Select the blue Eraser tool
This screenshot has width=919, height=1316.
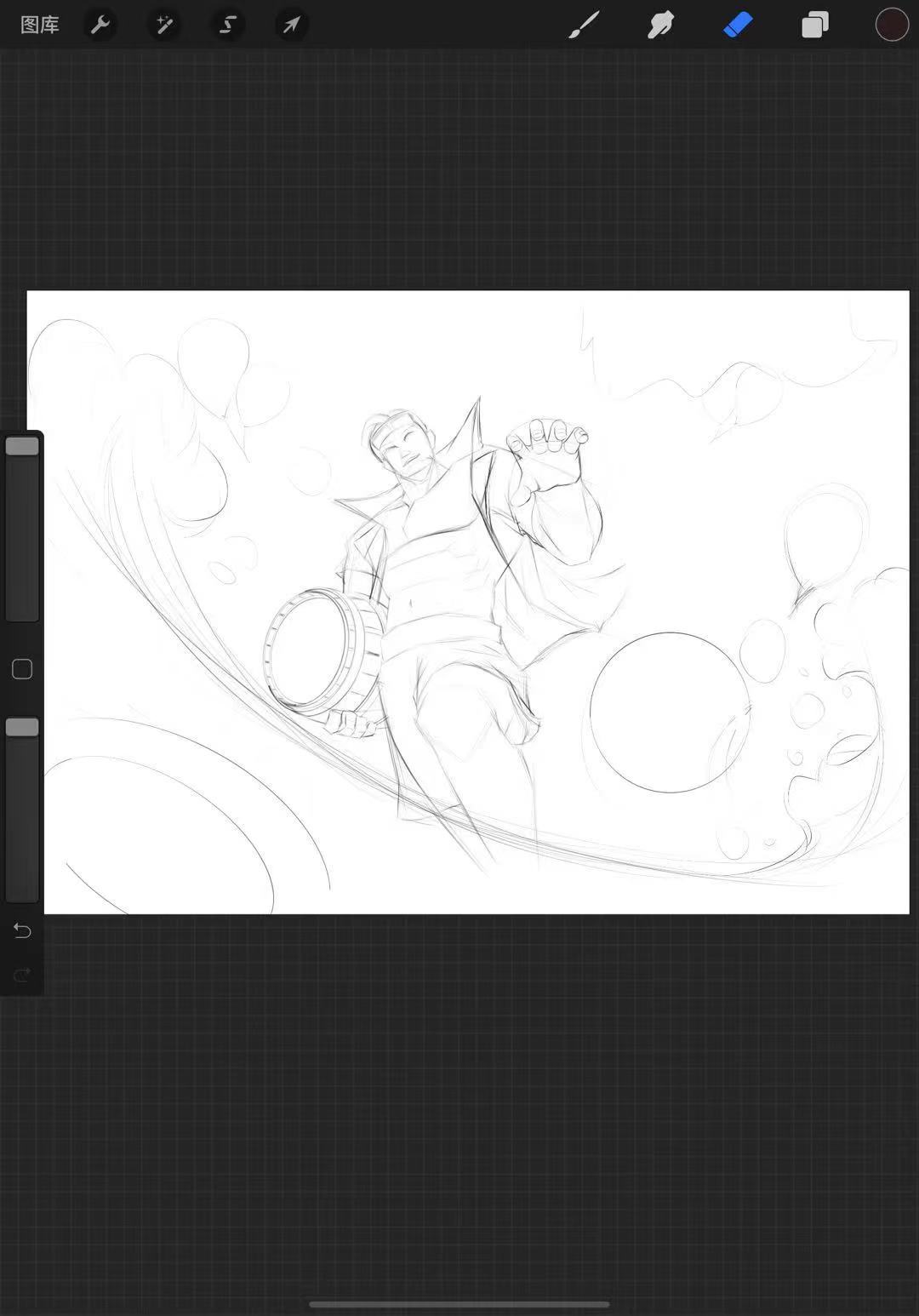[738, 25]
